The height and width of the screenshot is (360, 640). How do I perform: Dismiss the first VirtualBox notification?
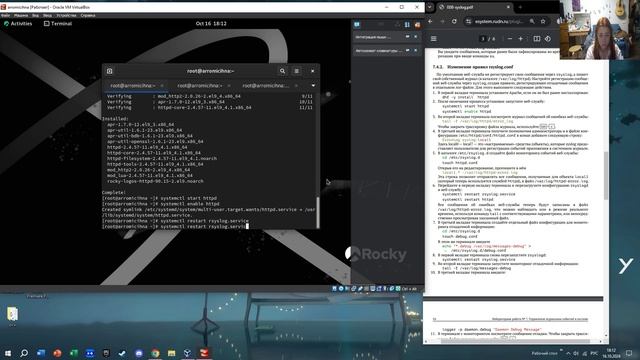416,37
